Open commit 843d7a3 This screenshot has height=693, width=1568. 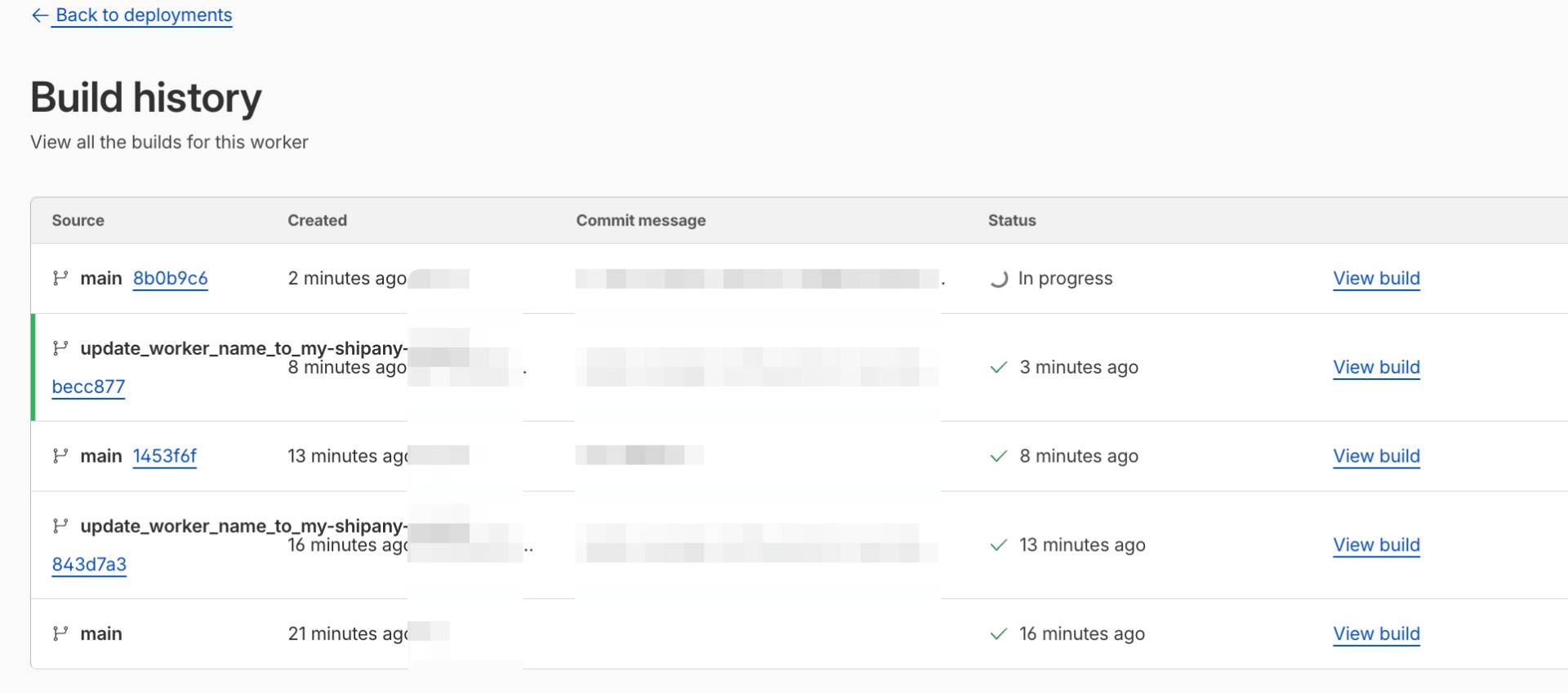89,565
